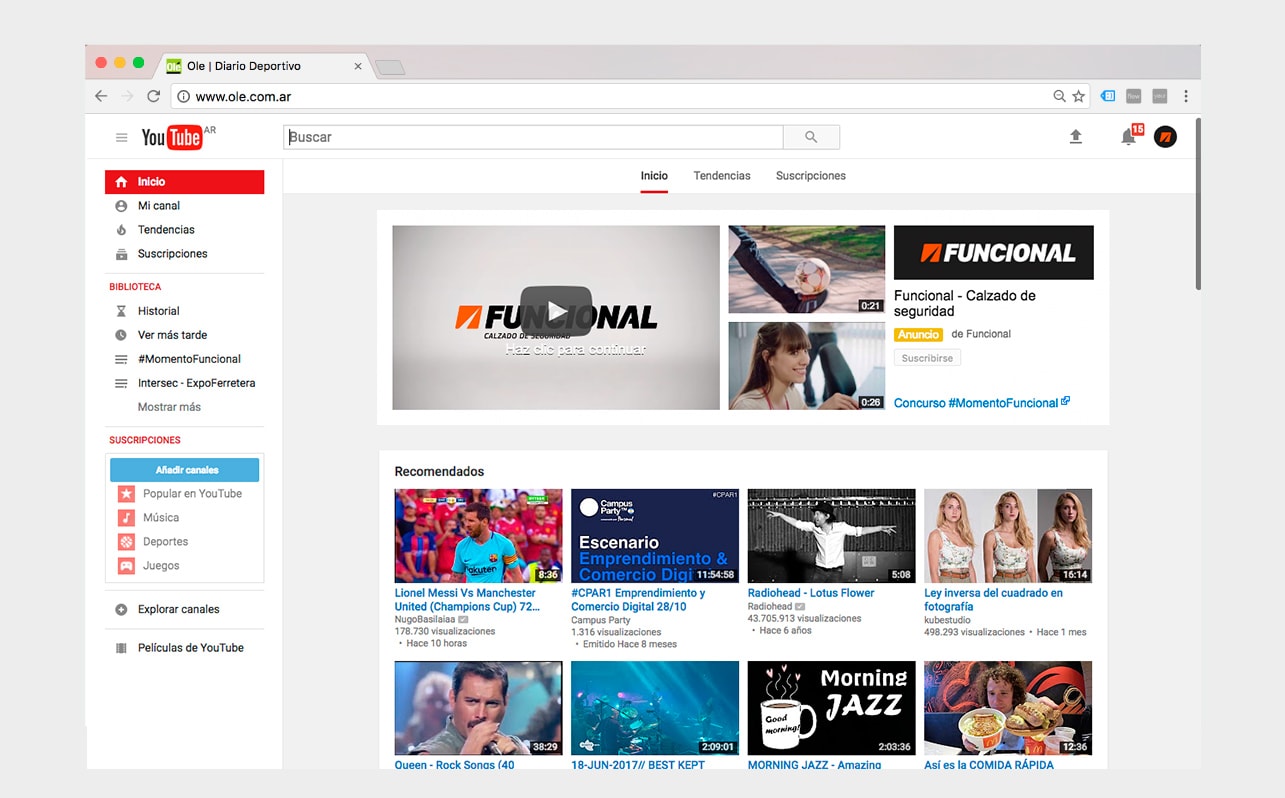Open the YouTube hamburger guide menu
Image resolution: width=1285 pixels, height=798 pixels.
point(121,138)
